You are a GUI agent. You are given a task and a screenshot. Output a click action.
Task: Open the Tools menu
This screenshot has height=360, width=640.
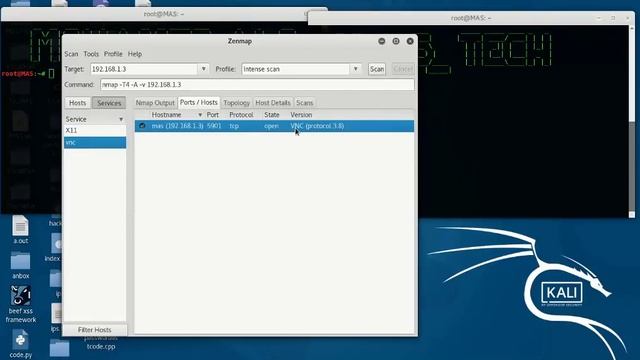coord(91,54)
